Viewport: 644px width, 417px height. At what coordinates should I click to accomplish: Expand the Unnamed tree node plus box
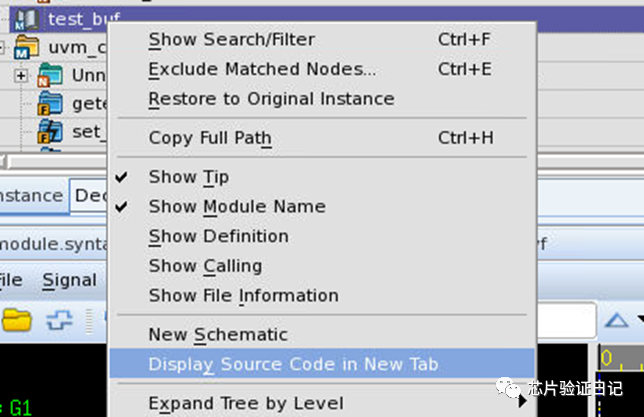[20, 76]
